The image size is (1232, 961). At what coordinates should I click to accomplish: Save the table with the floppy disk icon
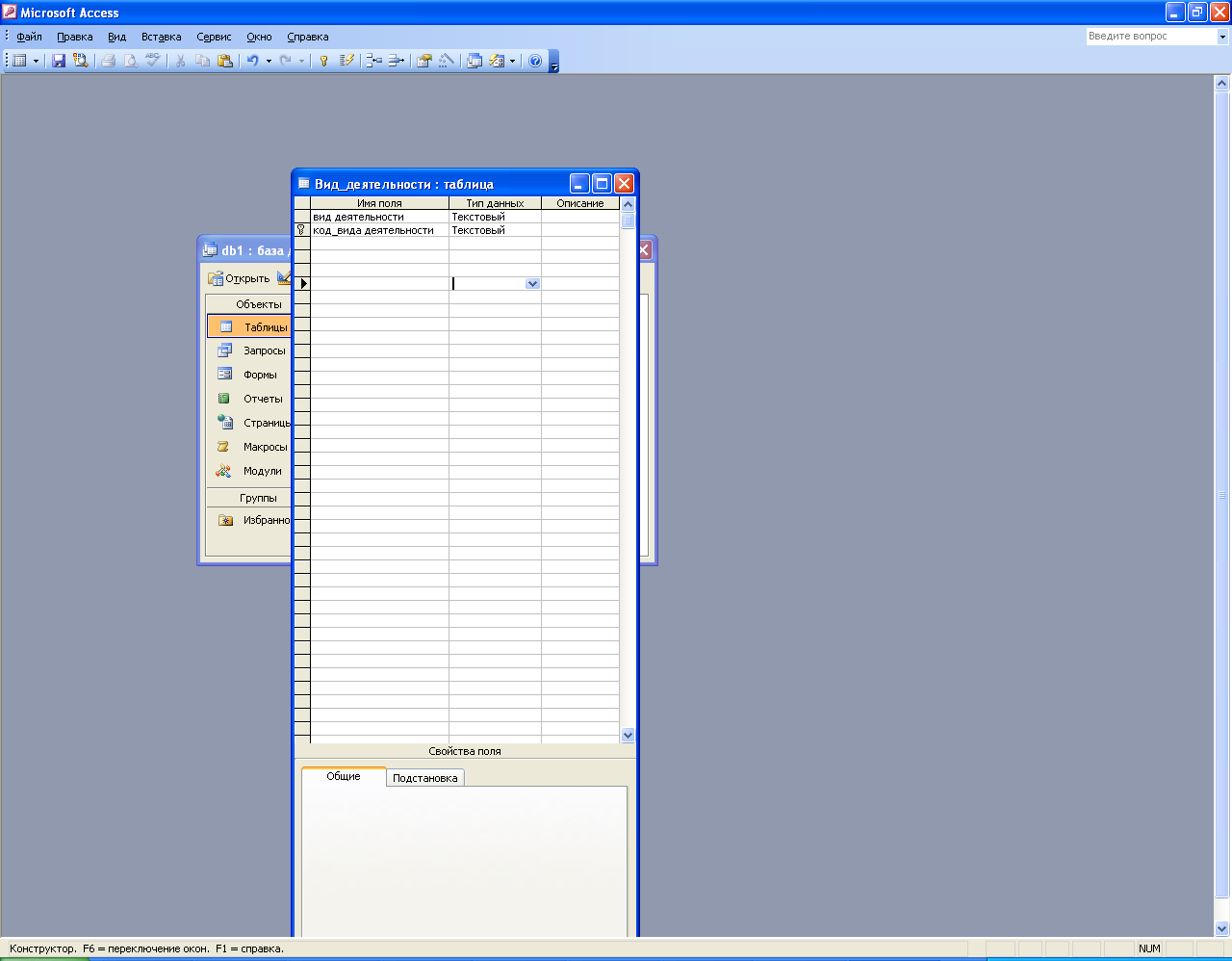click(x=59, y=61)
